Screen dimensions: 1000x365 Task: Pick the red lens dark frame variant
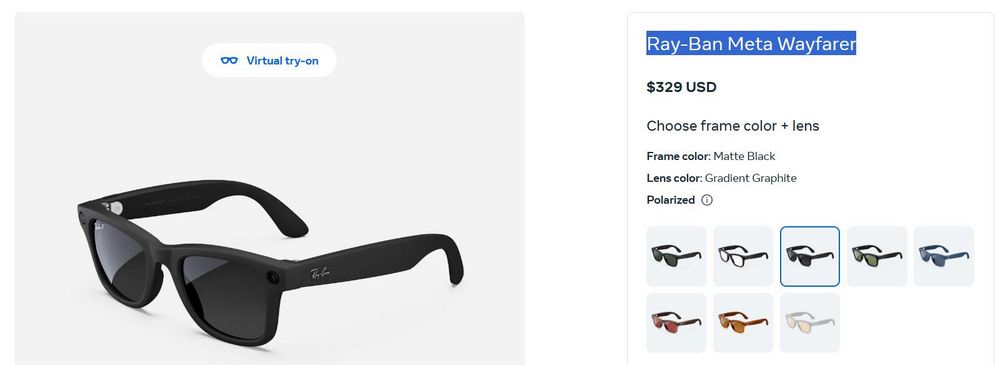676,323
